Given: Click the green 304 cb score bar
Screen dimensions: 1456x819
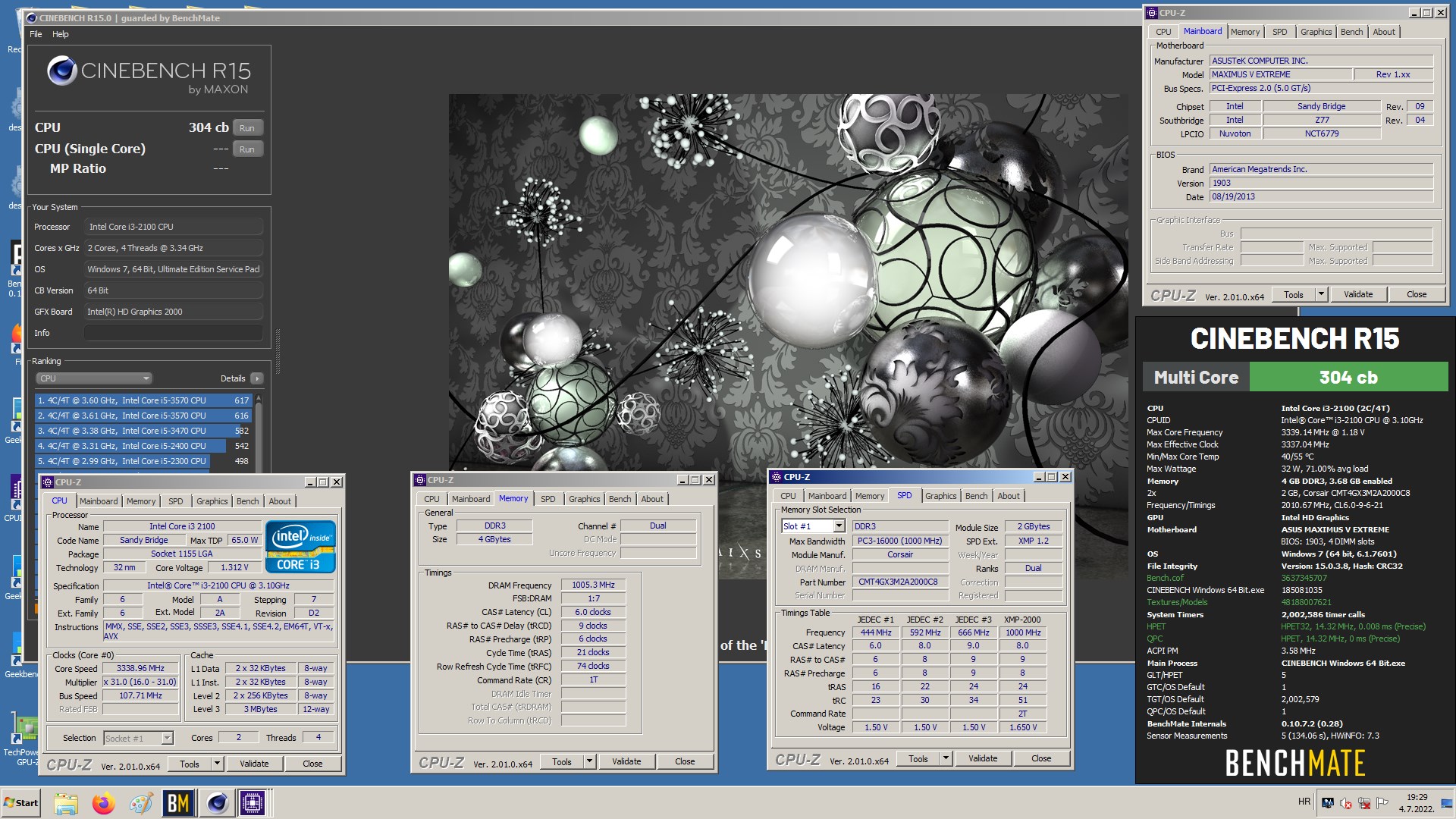Looking at the screenshot, I should pyautogui.click(x=1348, y=377).
